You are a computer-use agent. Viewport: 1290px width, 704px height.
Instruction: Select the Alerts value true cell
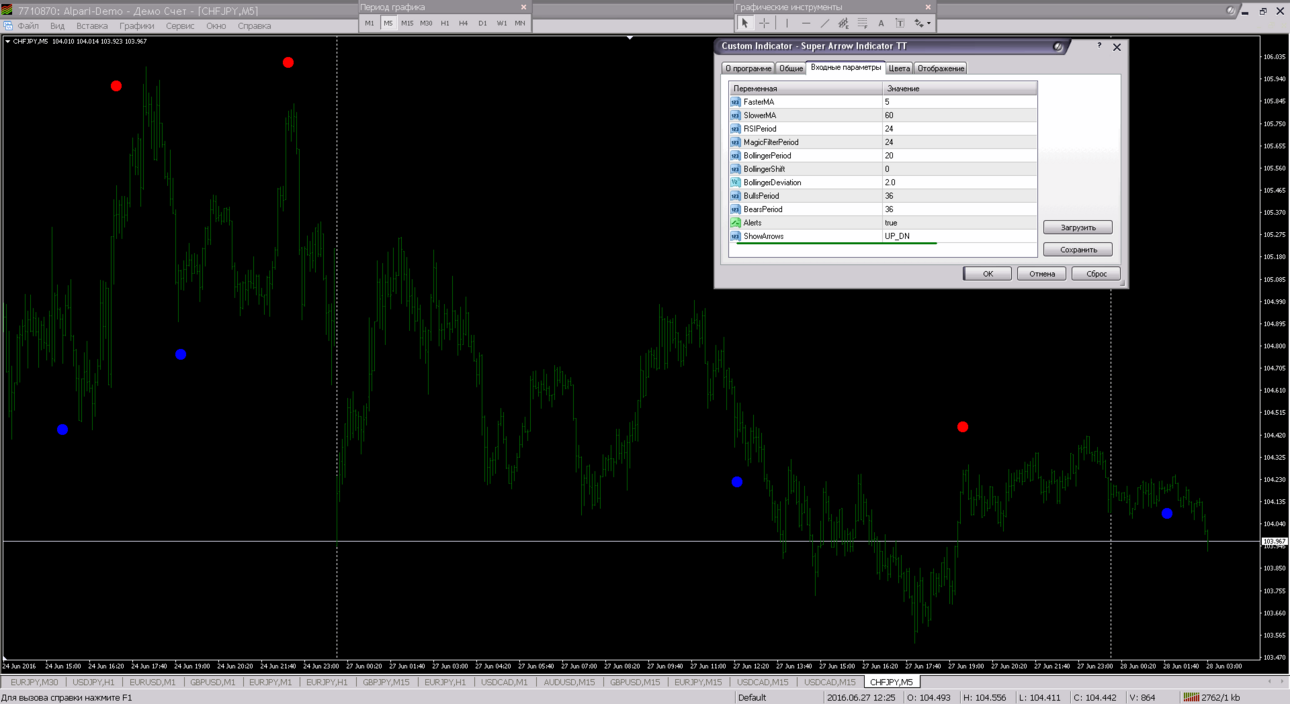pos(959,223)
